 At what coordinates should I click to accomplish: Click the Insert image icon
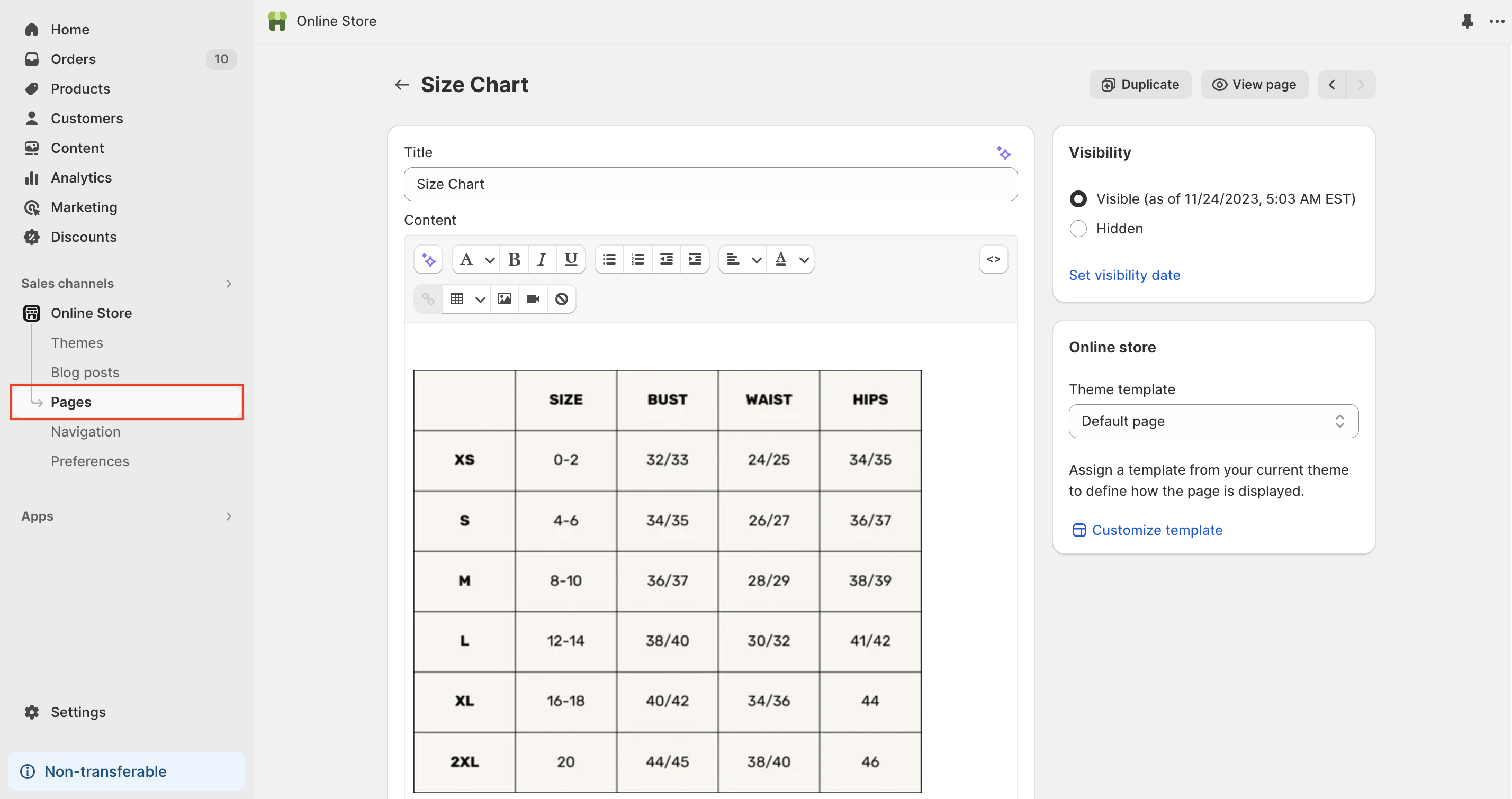pyautogui.click(x=504, y=299)
